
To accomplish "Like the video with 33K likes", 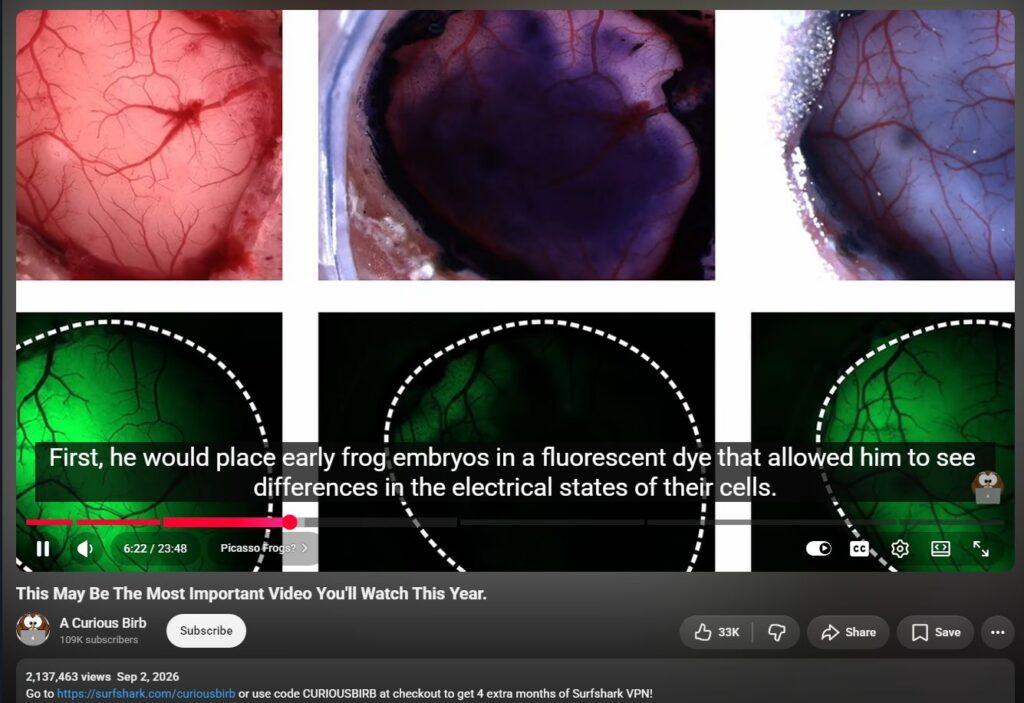I will click(x=716, y=632).
